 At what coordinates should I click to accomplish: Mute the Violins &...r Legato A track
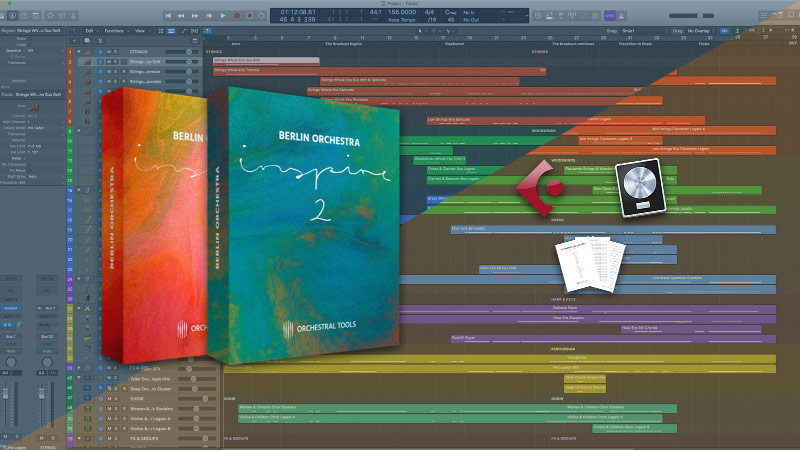click(x=109, y=418)
